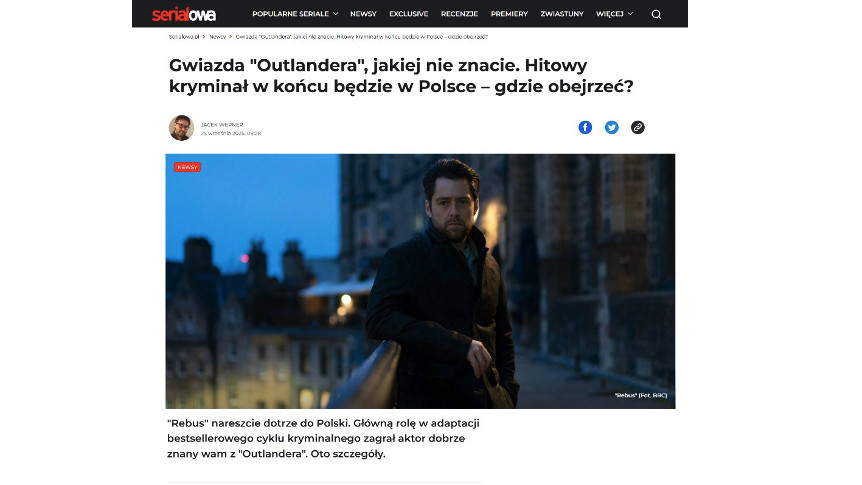Click the article title breadcrumb entry
The width and height of the screenshot is (862, 485).
(x=362, y=37)
